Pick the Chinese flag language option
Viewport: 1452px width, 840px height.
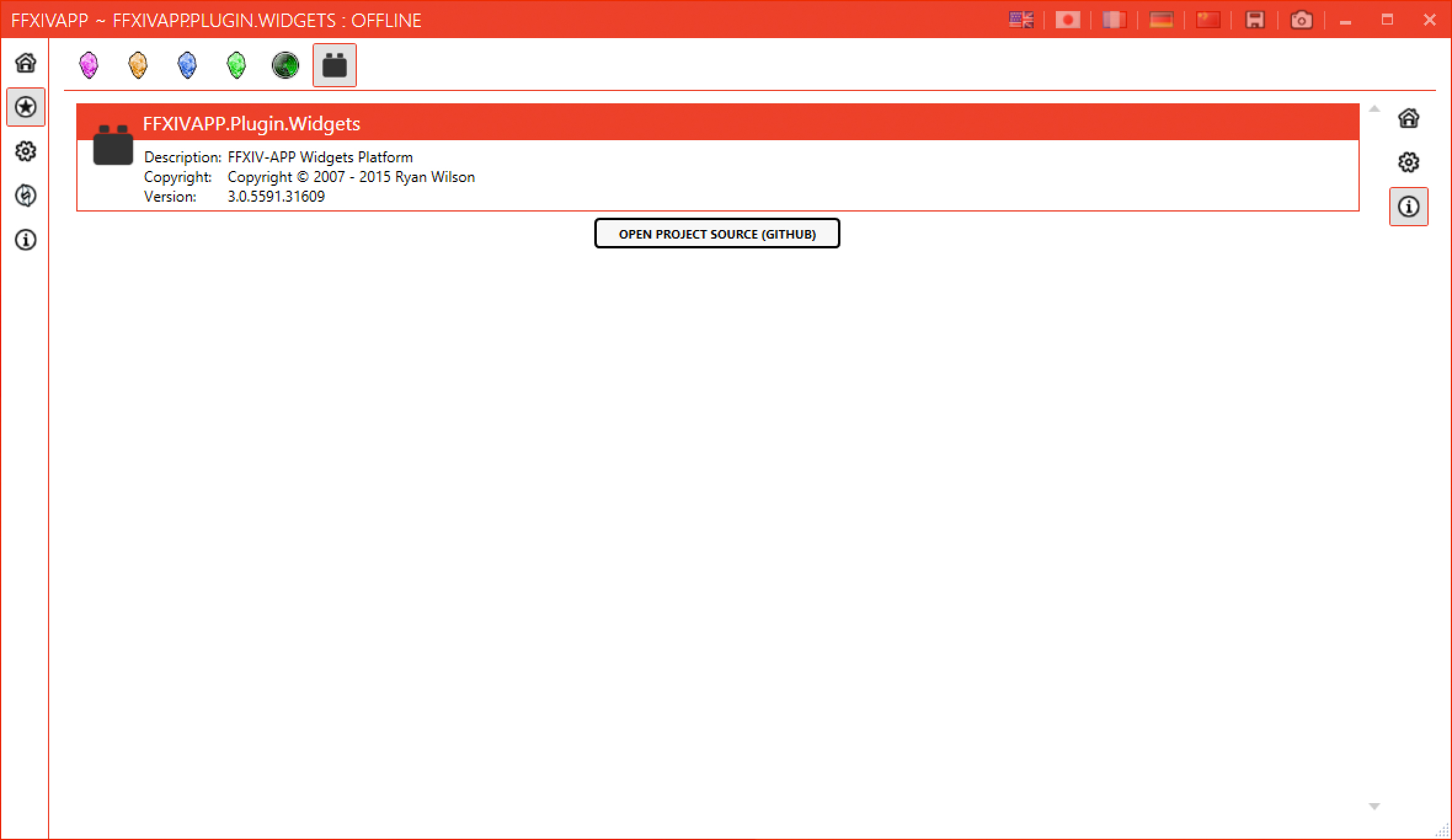coord(1208,20)
